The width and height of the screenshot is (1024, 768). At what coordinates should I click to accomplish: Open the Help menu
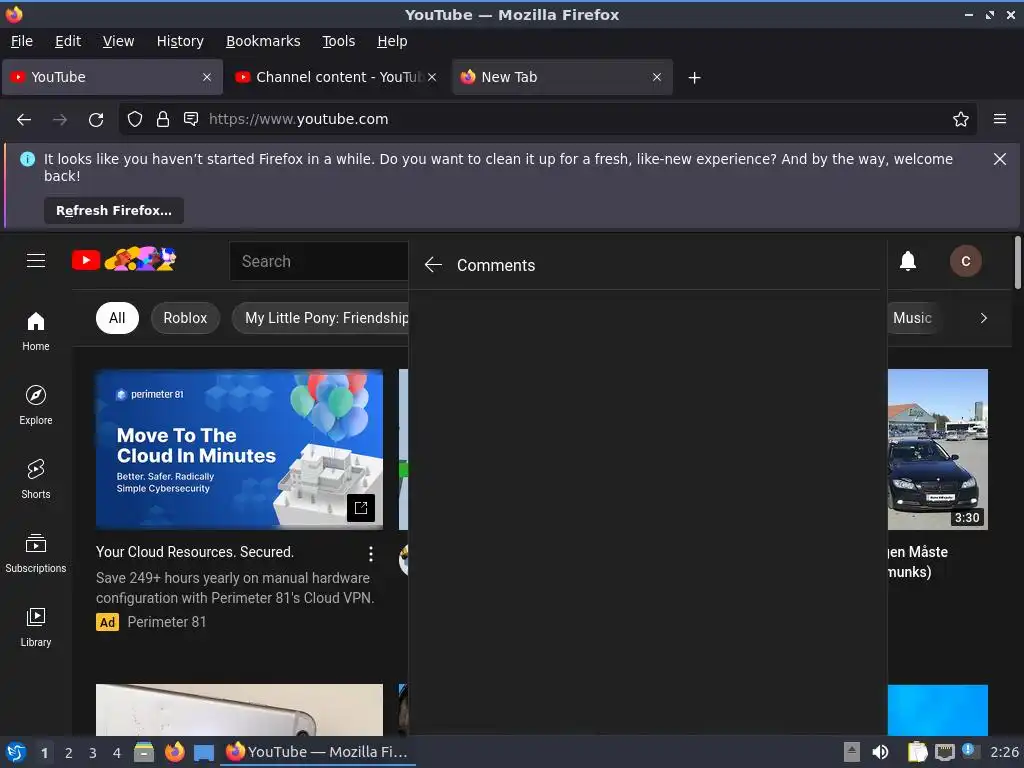tap(392, 41)
